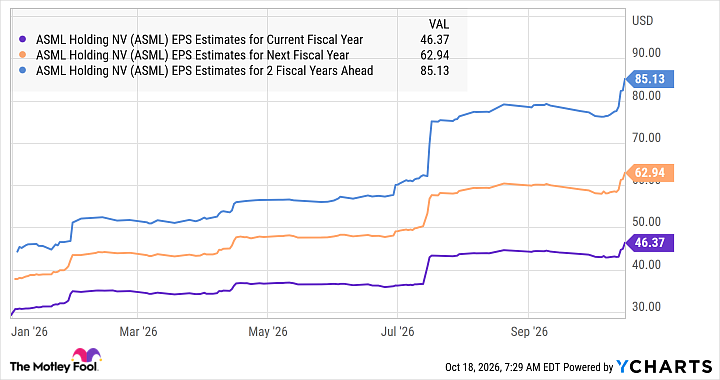The height and width of the screenshot is (380, 720).
Task: Click the blue 85.13 end-value flag
Action: pos(649,79)
